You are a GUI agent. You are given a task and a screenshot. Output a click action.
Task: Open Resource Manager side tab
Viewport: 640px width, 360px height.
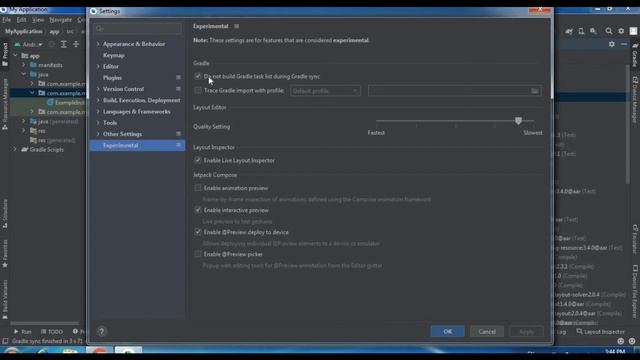(x=5, y=104)
